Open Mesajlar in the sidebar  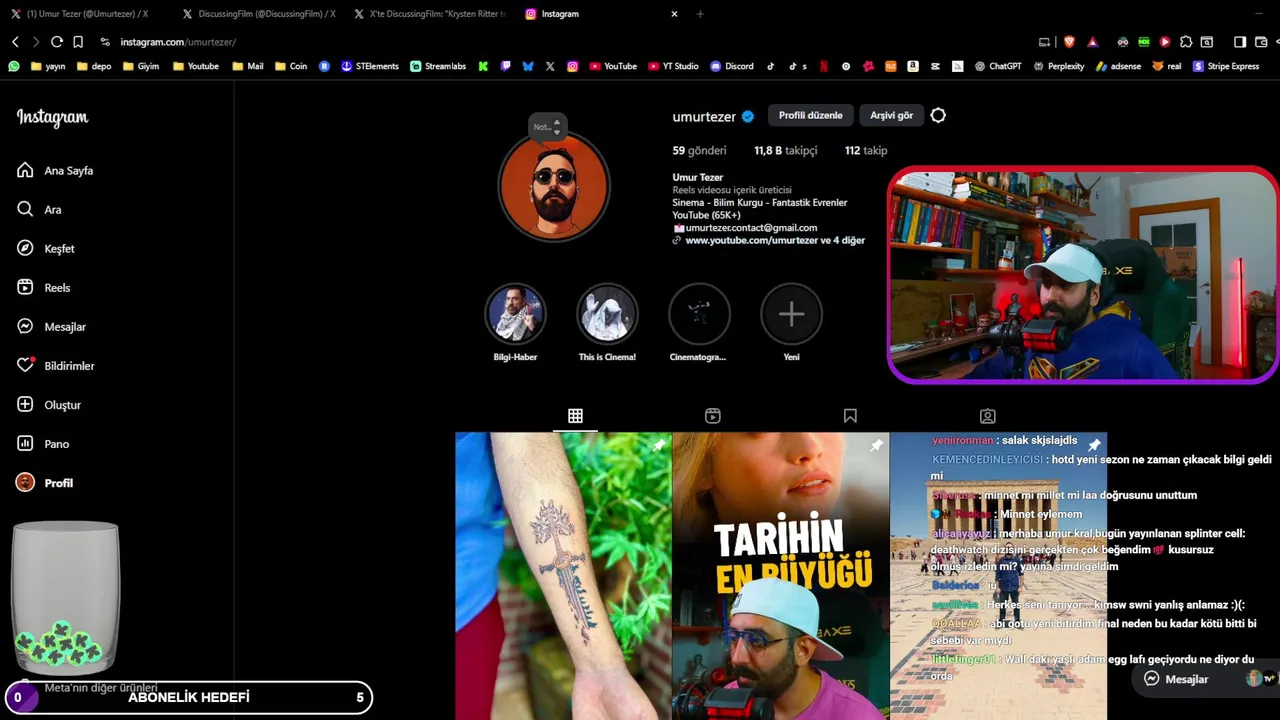pyautogui.click(x=51, y=327)
